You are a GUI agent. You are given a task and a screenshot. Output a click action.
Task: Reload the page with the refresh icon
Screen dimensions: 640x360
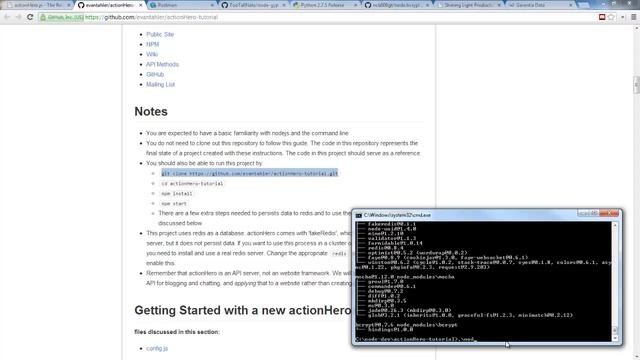coord(30,17)
